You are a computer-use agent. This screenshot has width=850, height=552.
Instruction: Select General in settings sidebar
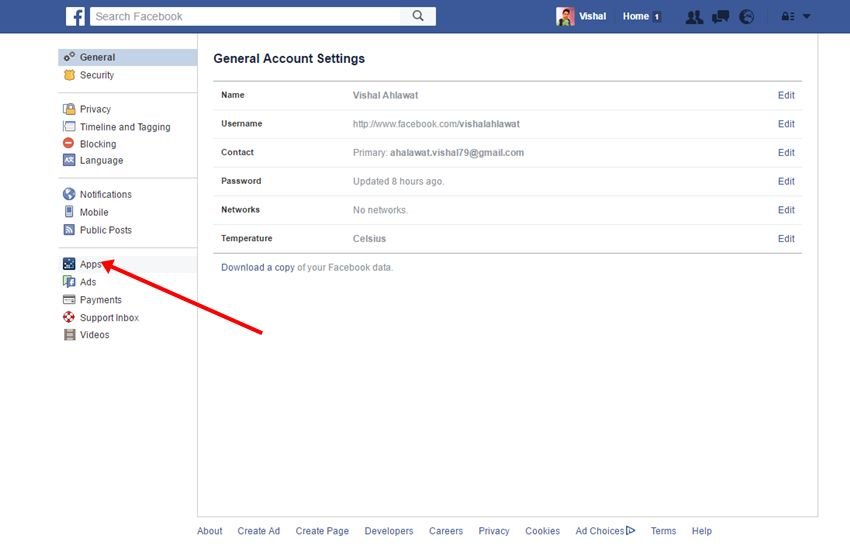pos(127,57)
